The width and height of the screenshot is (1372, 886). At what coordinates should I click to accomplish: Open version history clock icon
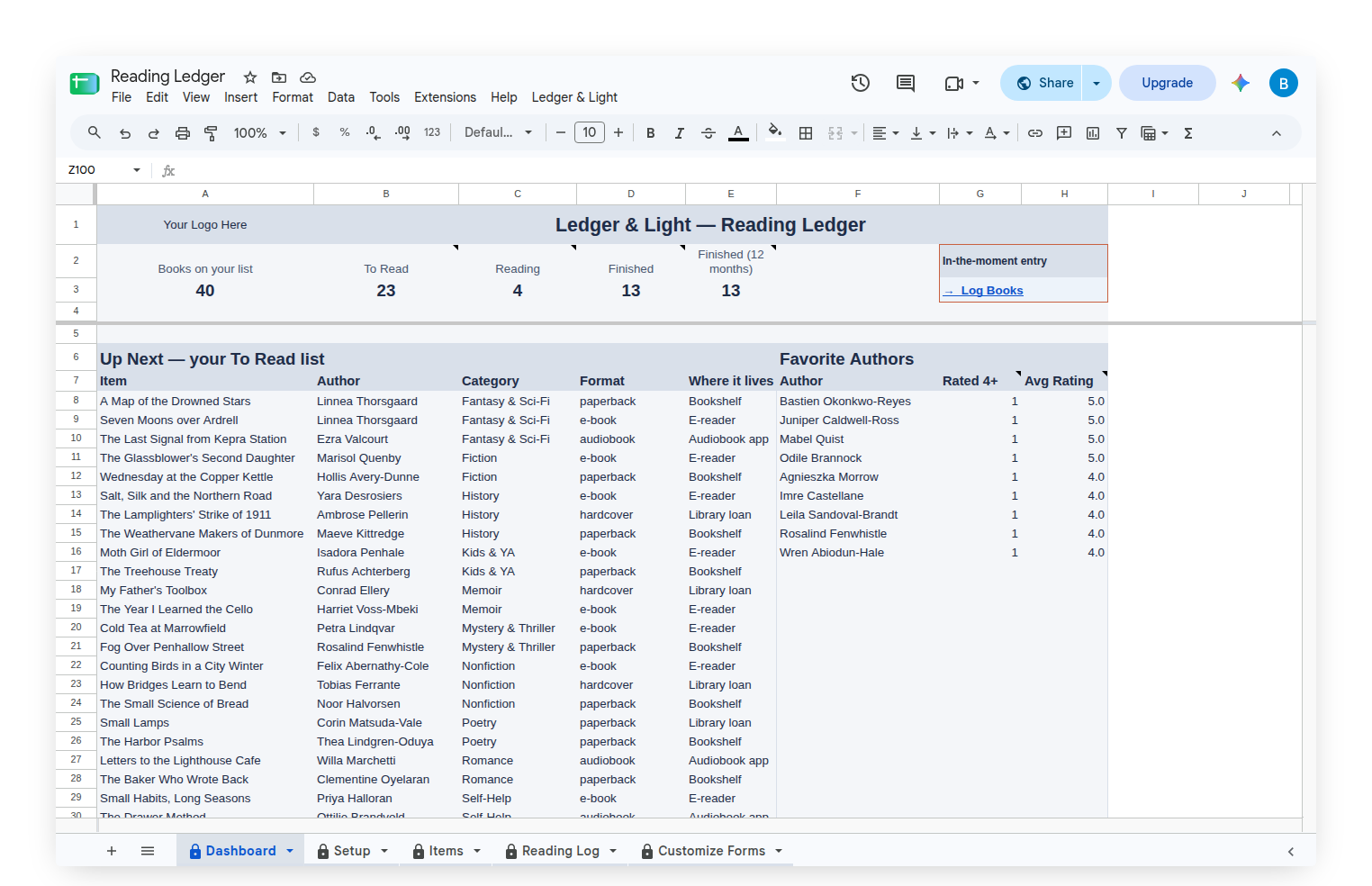[x=861, y=83]
